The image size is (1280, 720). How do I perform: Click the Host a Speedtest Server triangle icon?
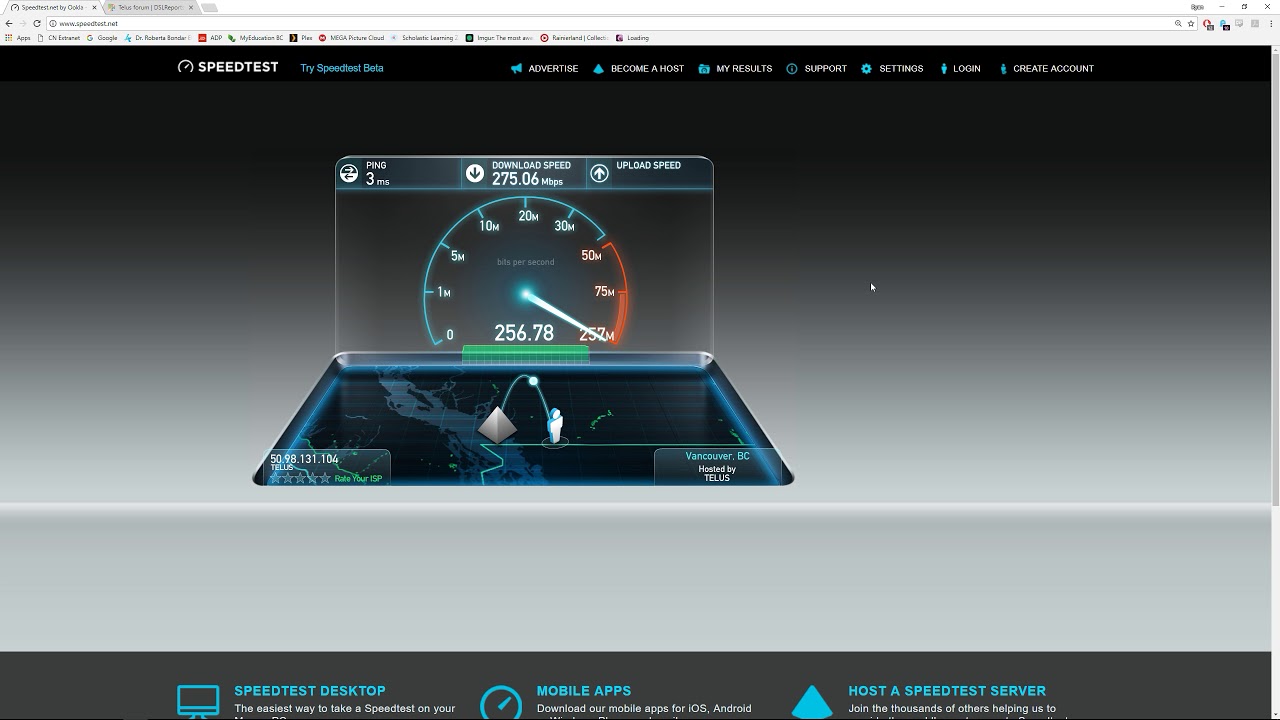pos(812,702)
